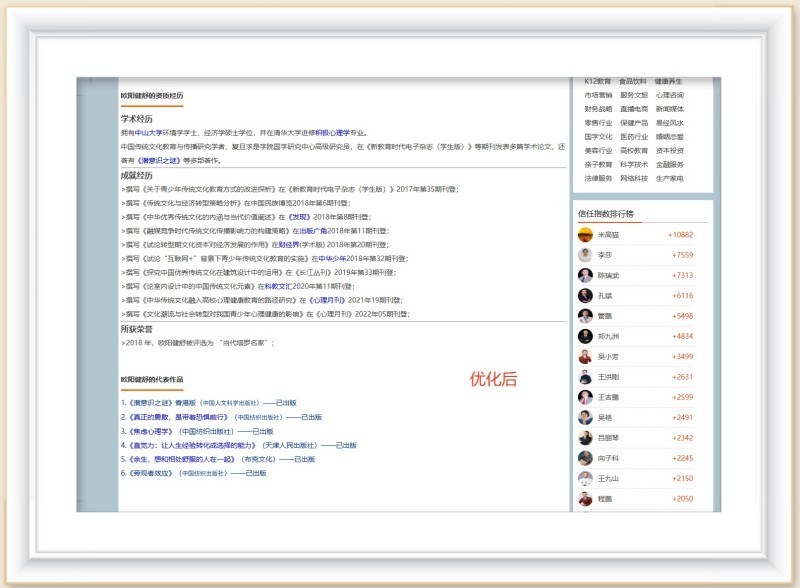Select 孔斌's avatar picture
The width and height of the screenshot is (800, 588).
[x=585, y=296]
